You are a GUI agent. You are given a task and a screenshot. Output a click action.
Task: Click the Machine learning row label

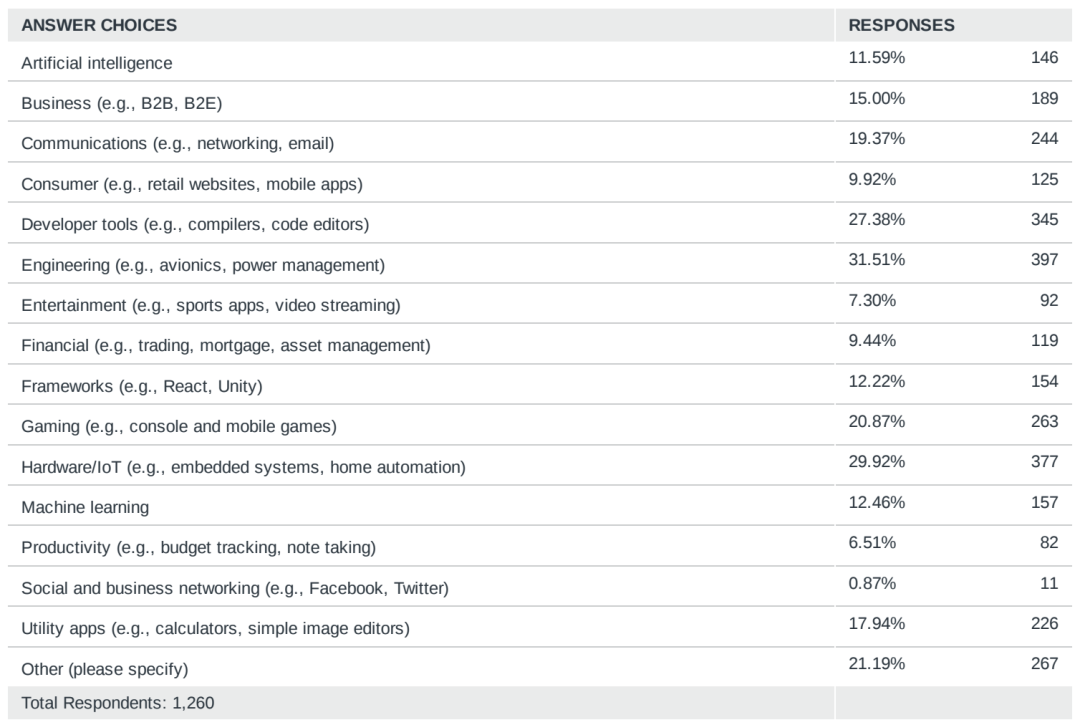[85, 507]
